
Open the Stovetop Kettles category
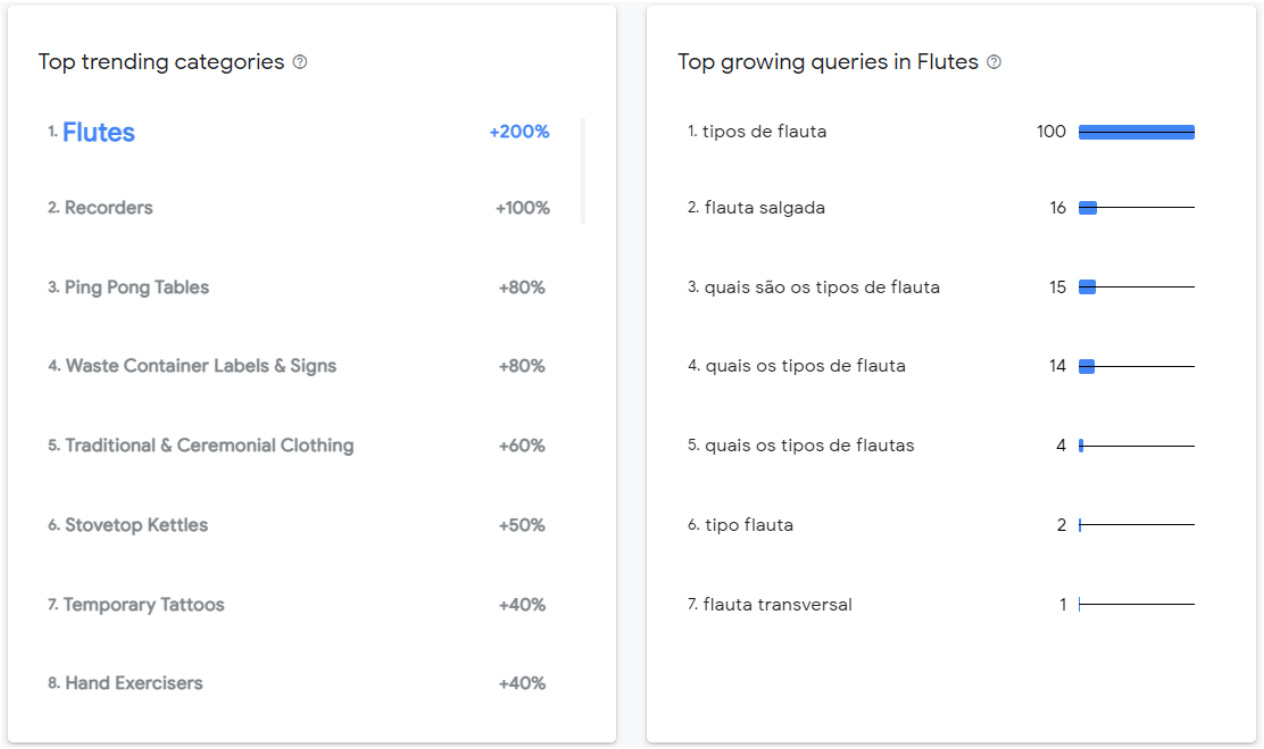coord(136,525)
